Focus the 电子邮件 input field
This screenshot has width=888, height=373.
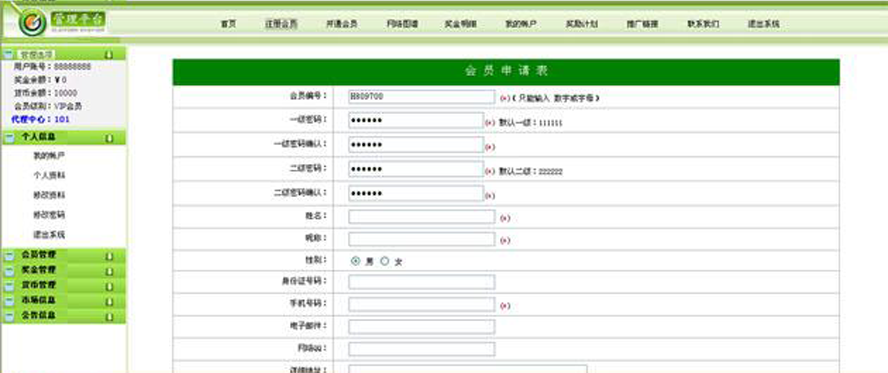pyautogui.click(x=421, y=327)
